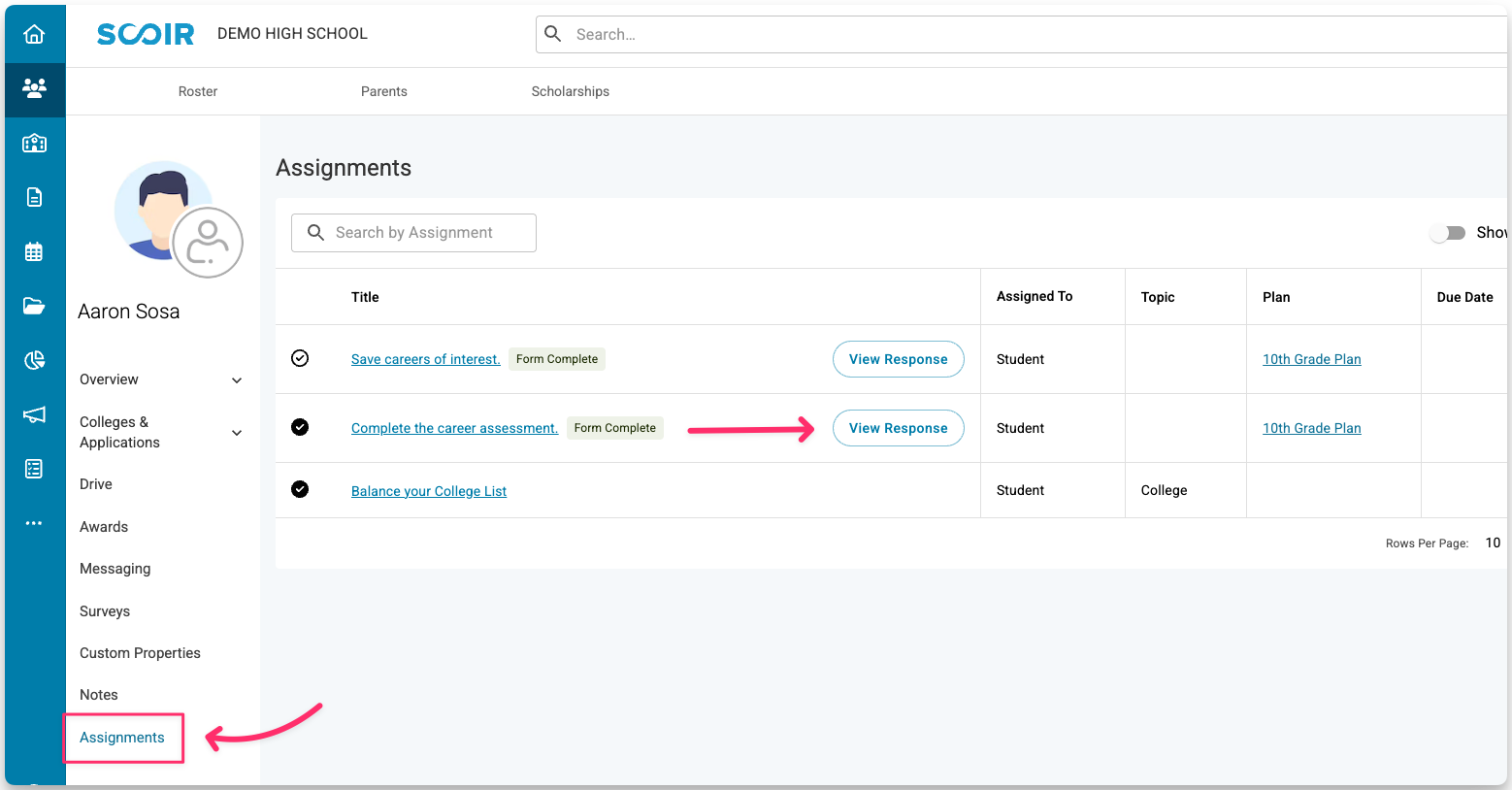Click the document icon in sidebar
The image size is (1512, 790).
(x=34, y=198)
